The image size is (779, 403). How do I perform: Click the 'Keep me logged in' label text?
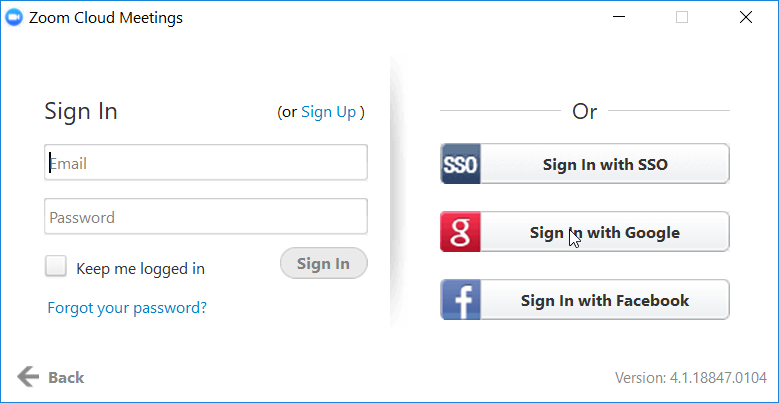tap(140, 268)
